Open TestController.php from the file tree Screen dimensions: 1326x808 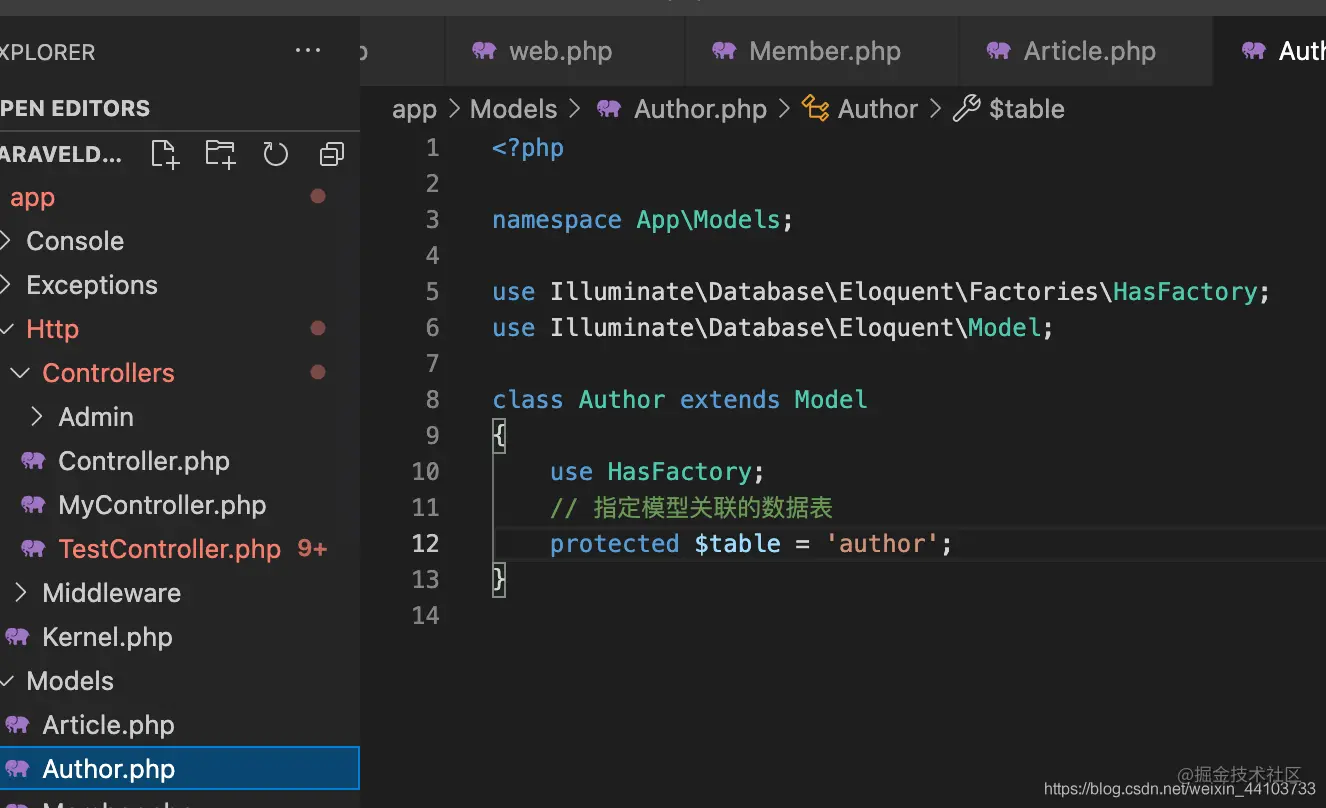pos(170,549)
